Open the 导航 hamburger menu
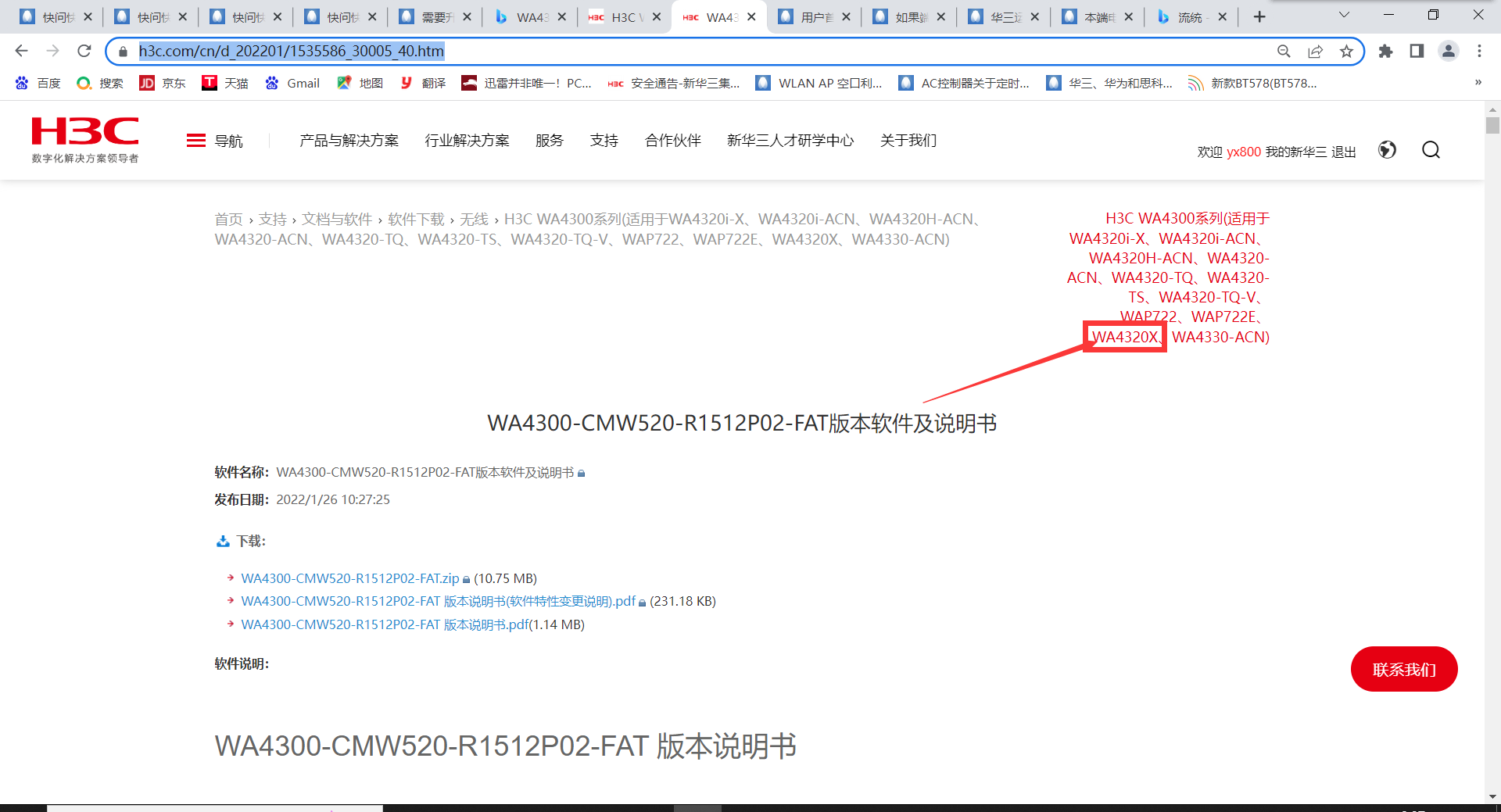 [215, 141]
